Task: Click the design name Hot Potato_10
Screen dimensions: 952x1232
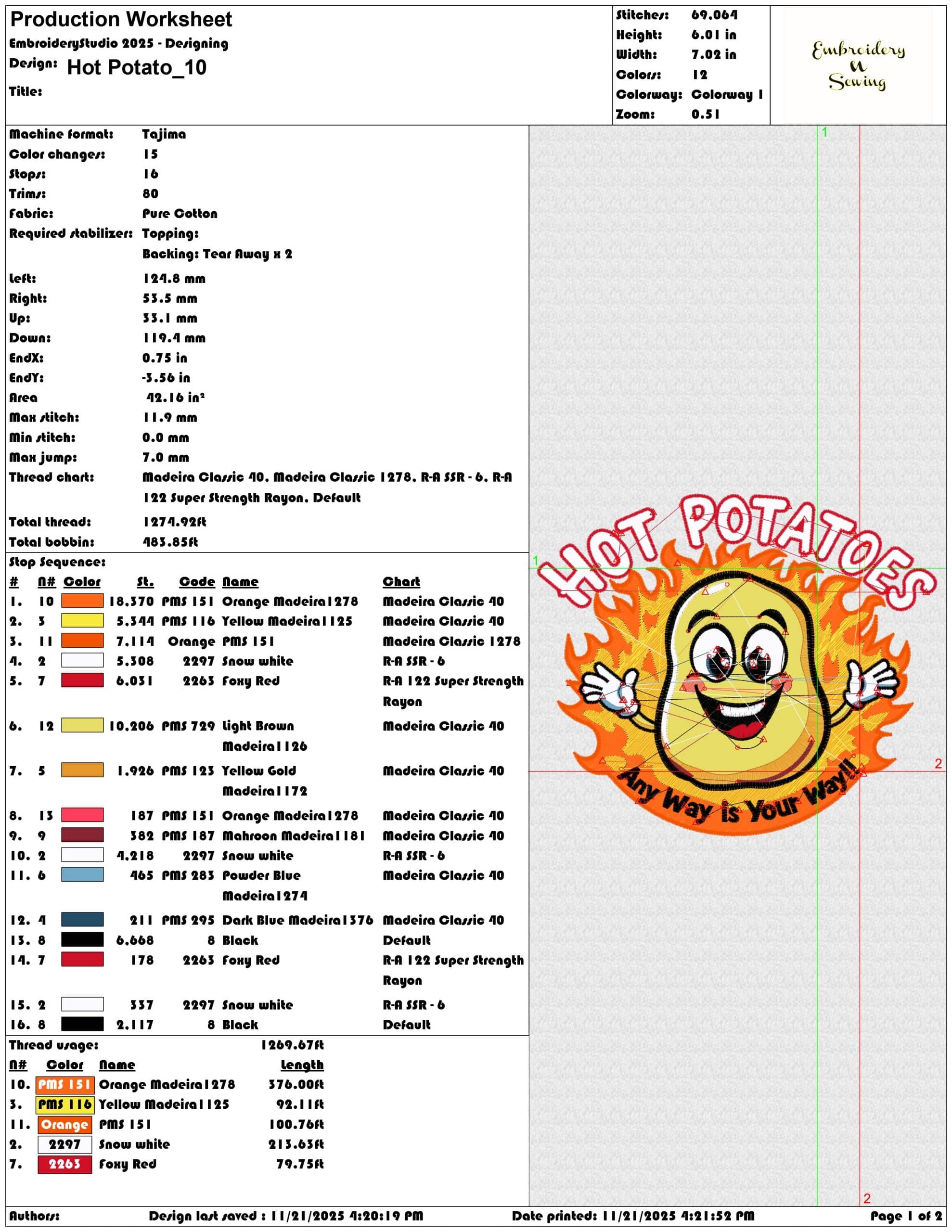Action: tap(137, 68)
